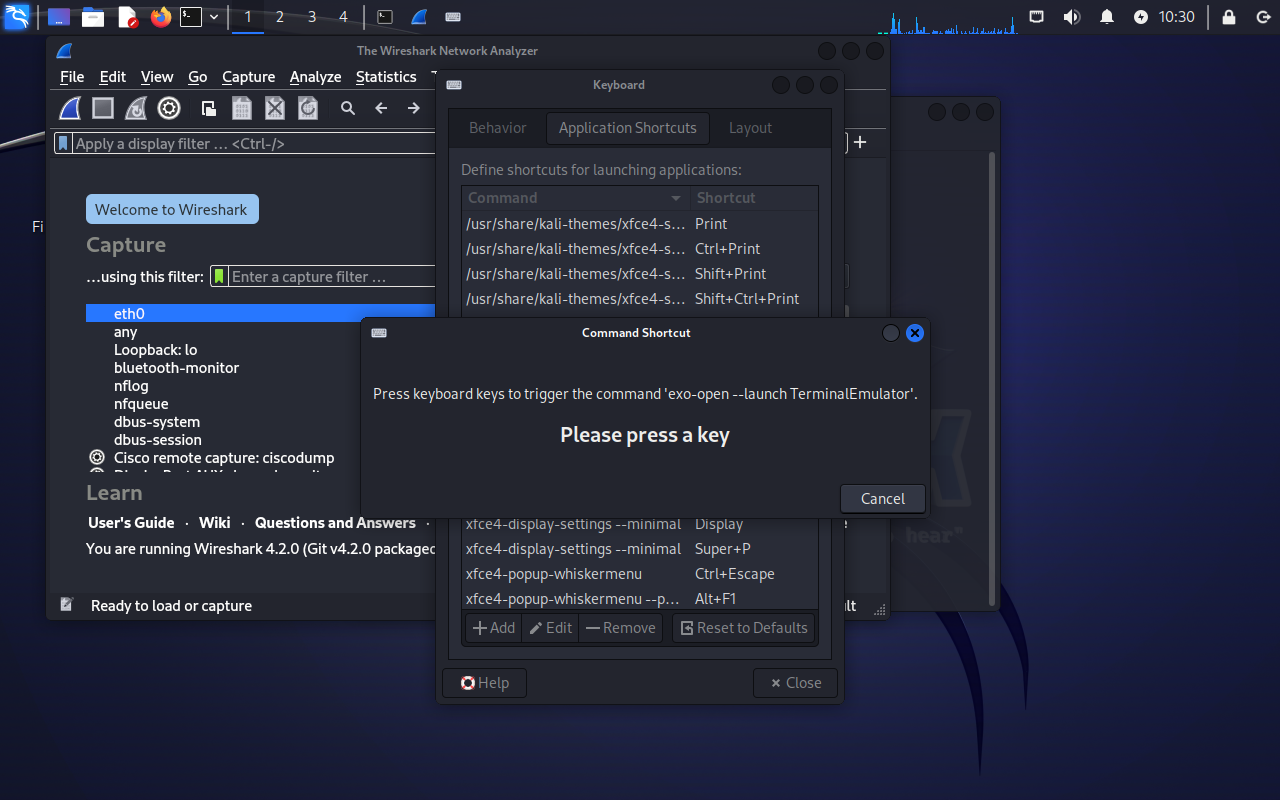Launch the text editor from the panel
This screenshot has height=800, width=1280.
pyautogui.click(x=127, y=17)
